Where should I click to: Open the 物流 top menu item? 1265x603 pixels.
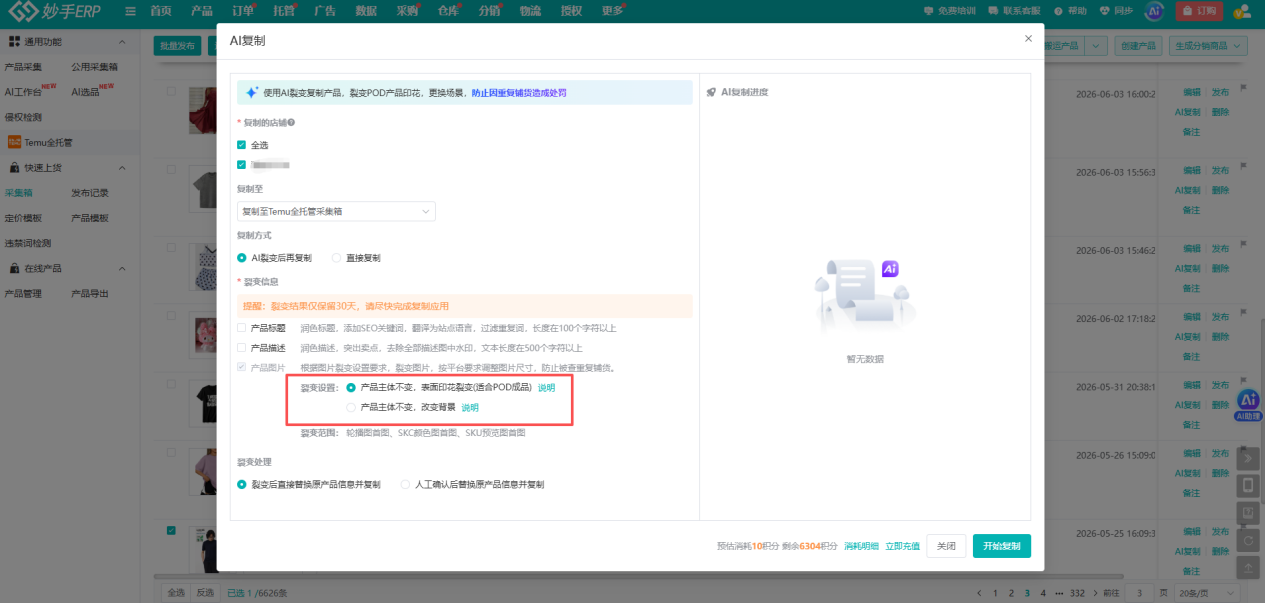click(x=530, y=11)
